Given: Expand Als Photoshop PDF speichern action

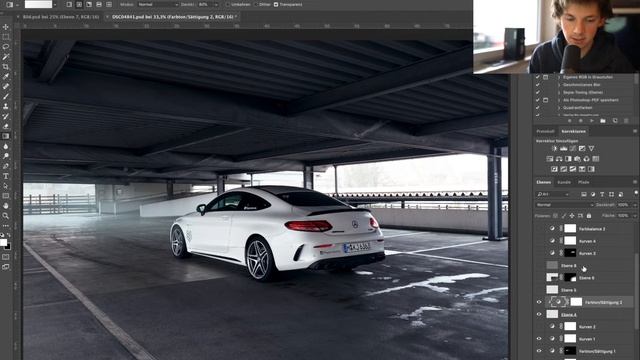Looking at the screenshot, I should [559, 100].
